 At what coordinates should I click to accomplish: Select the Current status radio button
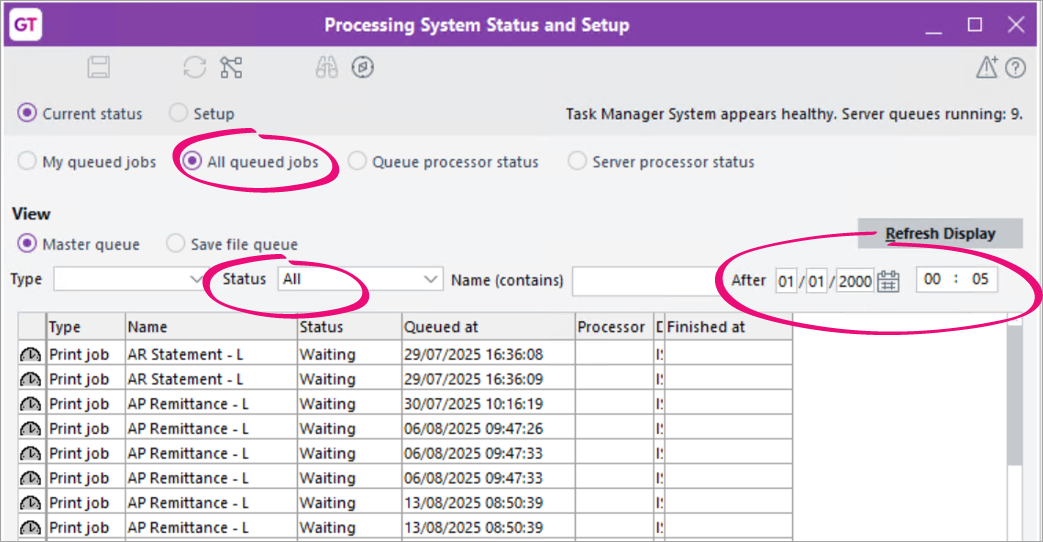[27, 113]
